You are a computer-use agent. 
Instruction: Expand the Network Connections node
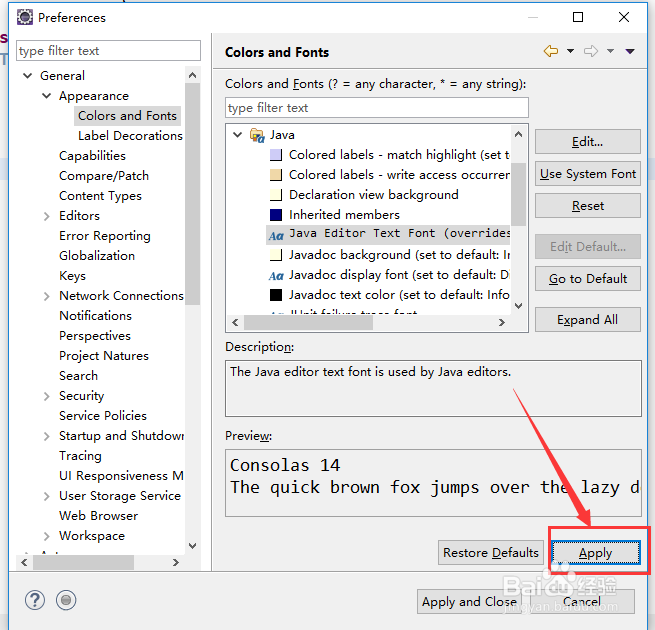tap(47, 296)
